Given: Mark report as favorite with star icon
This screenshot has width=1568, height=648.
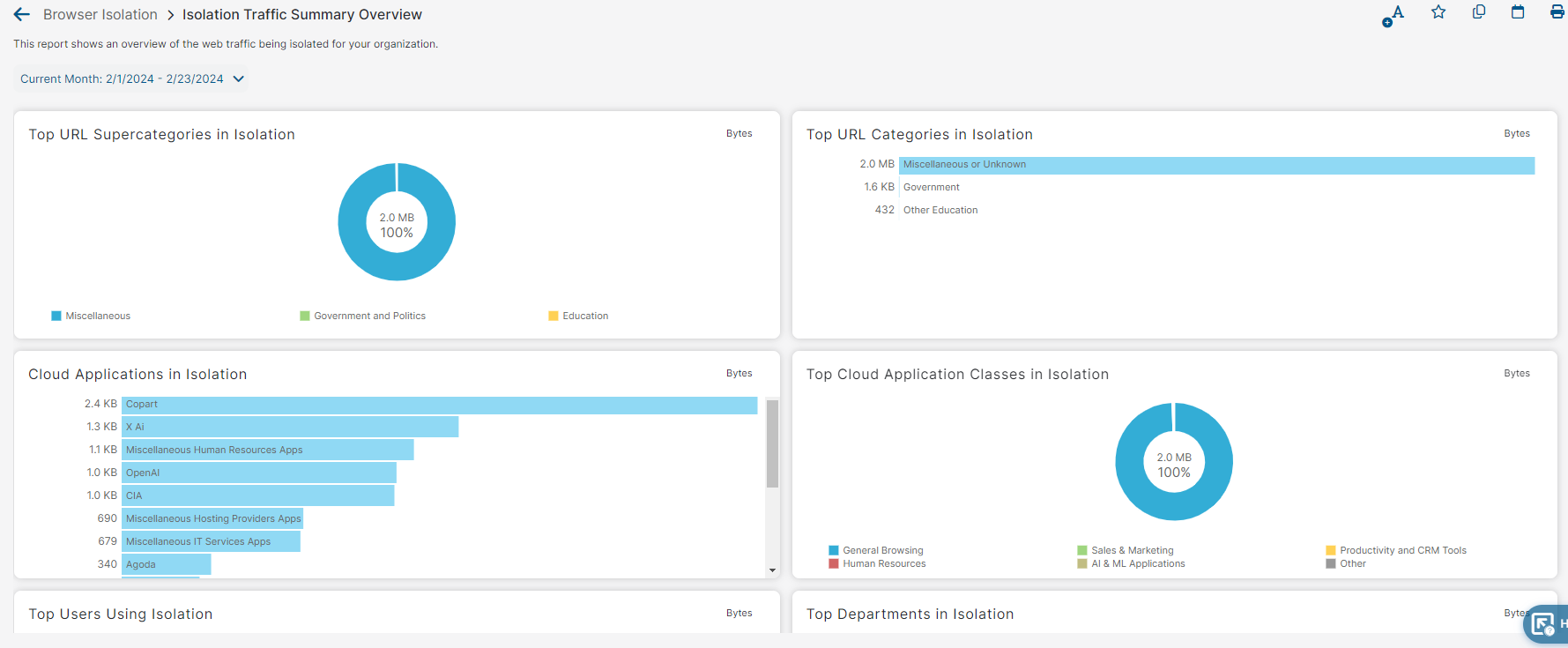Looking at the screenshot, I should [x=1438, y=12].
